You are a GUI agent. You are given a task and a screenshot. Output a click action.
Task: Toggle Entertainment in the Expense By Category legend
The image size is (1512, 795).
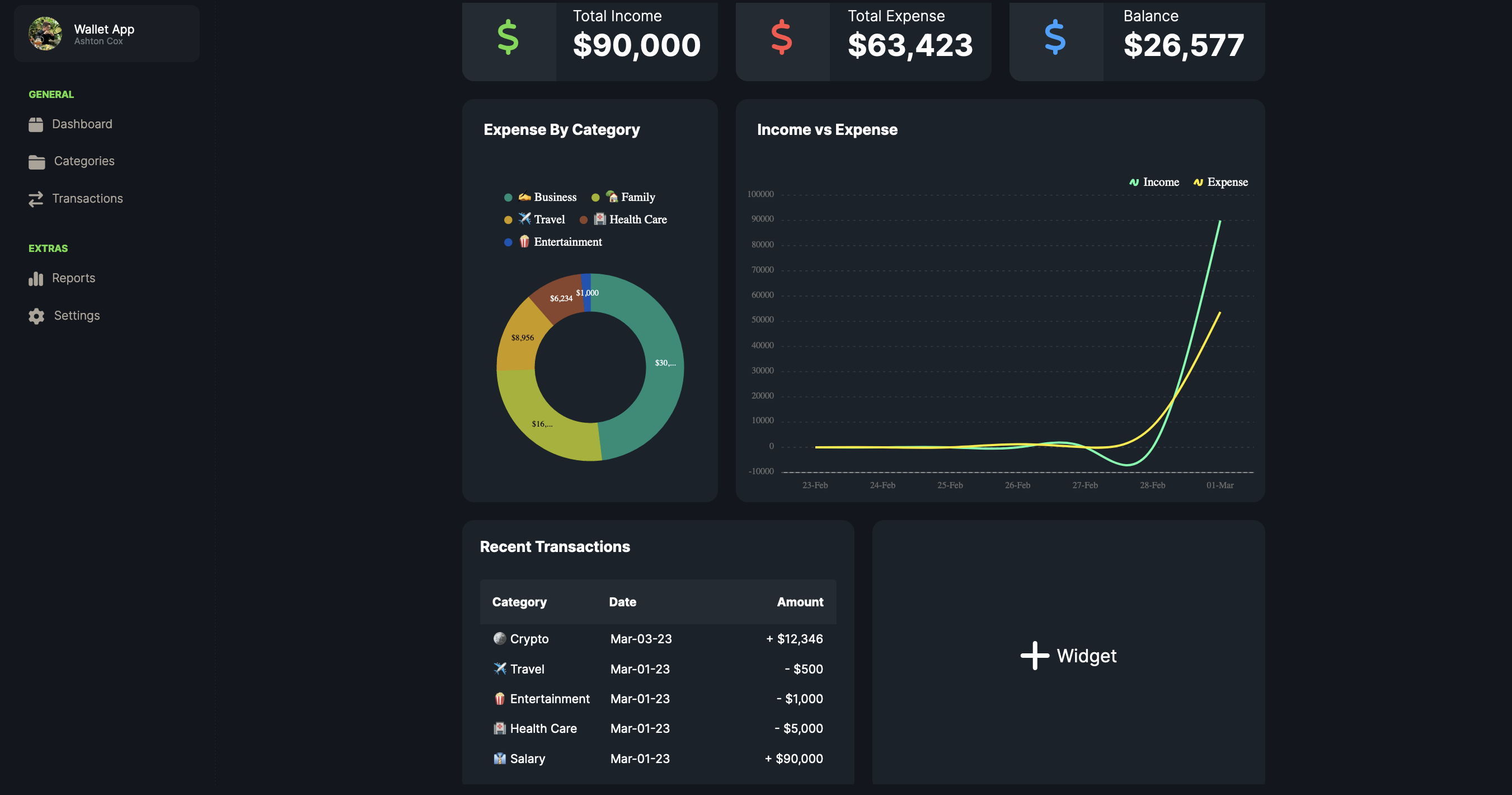click(561, 241)
